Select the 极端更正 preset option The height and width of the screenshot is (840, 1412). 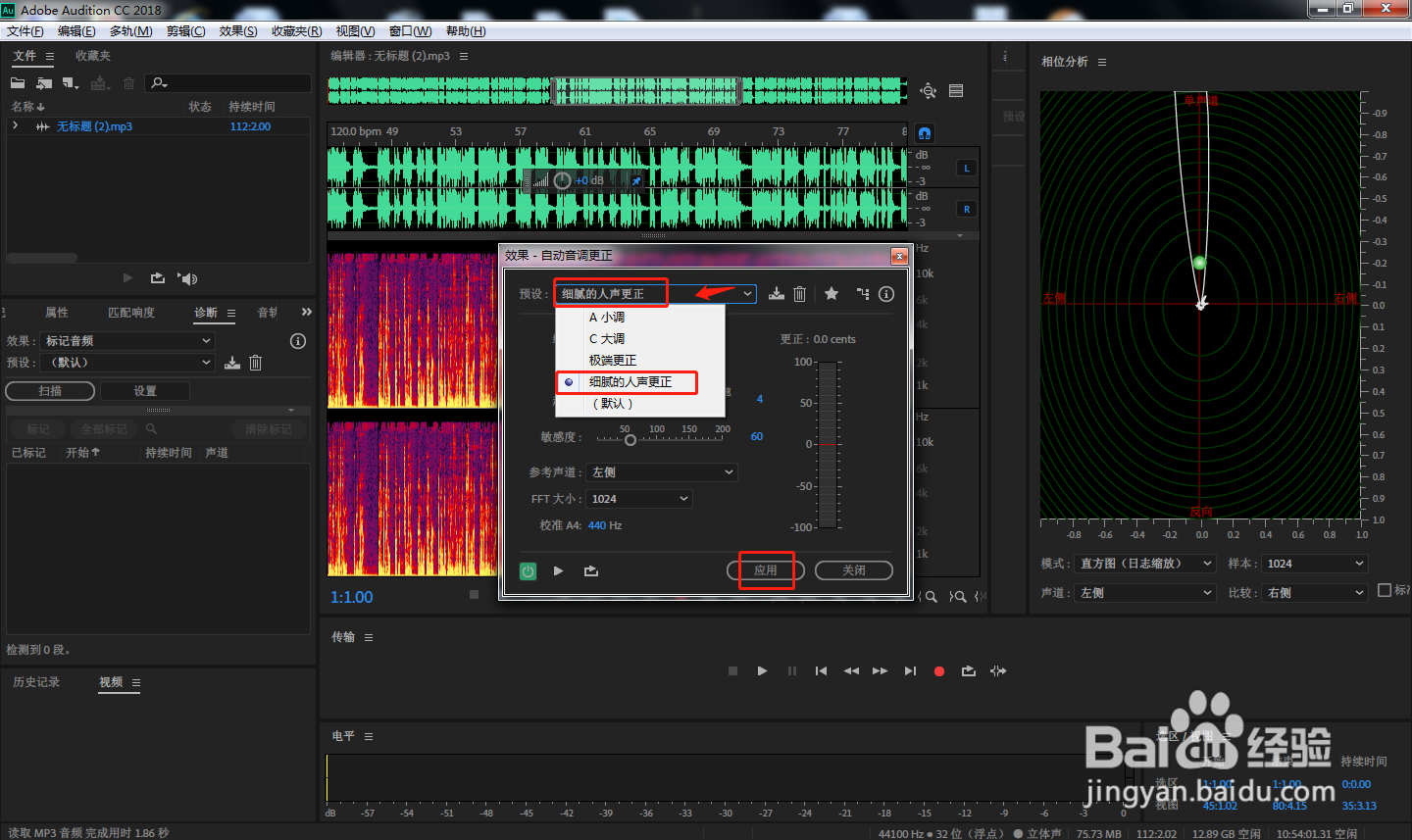click(640, 361)
